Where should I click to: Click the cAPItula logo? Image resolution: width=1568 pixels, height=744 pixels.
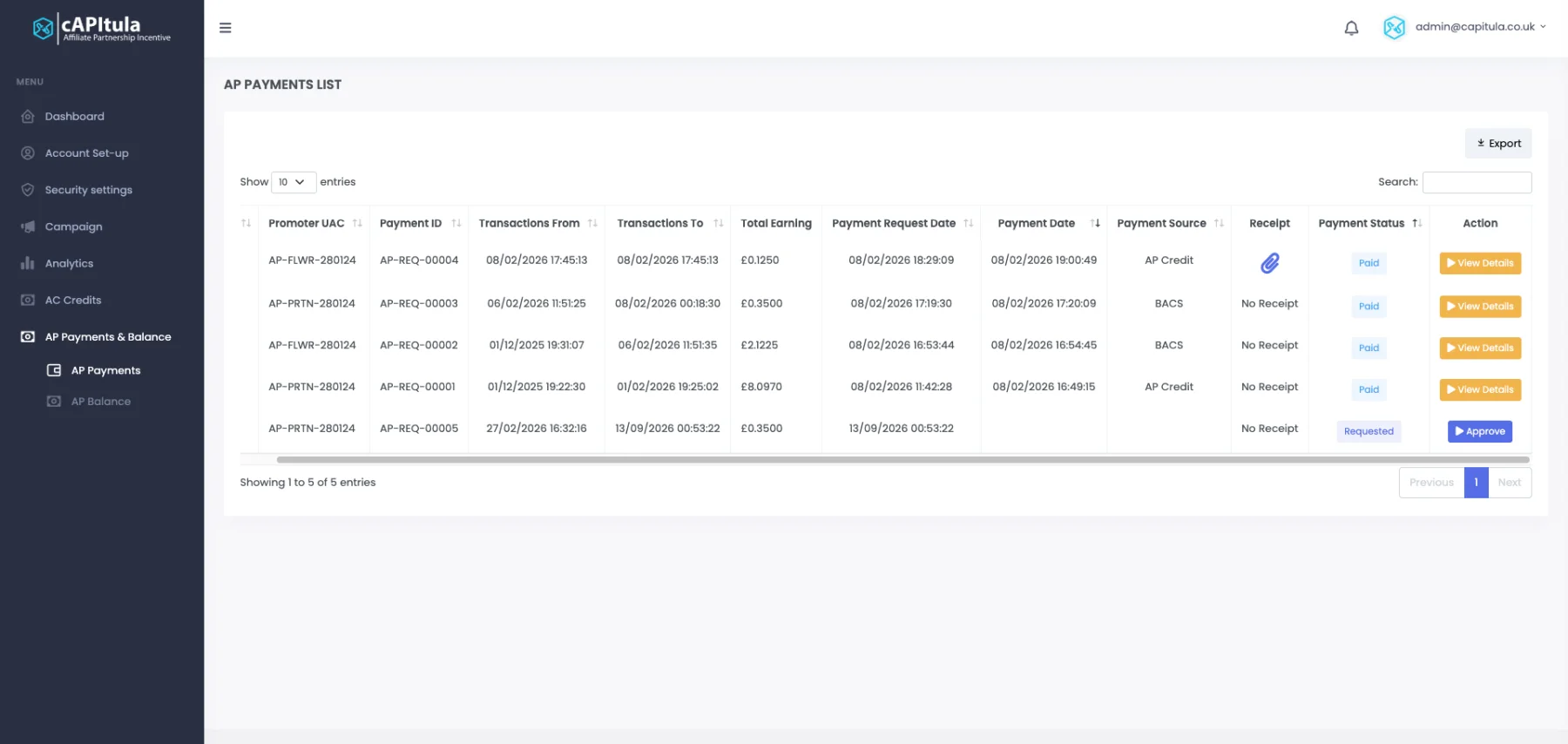pyautogui.click(x=102, y=28)
